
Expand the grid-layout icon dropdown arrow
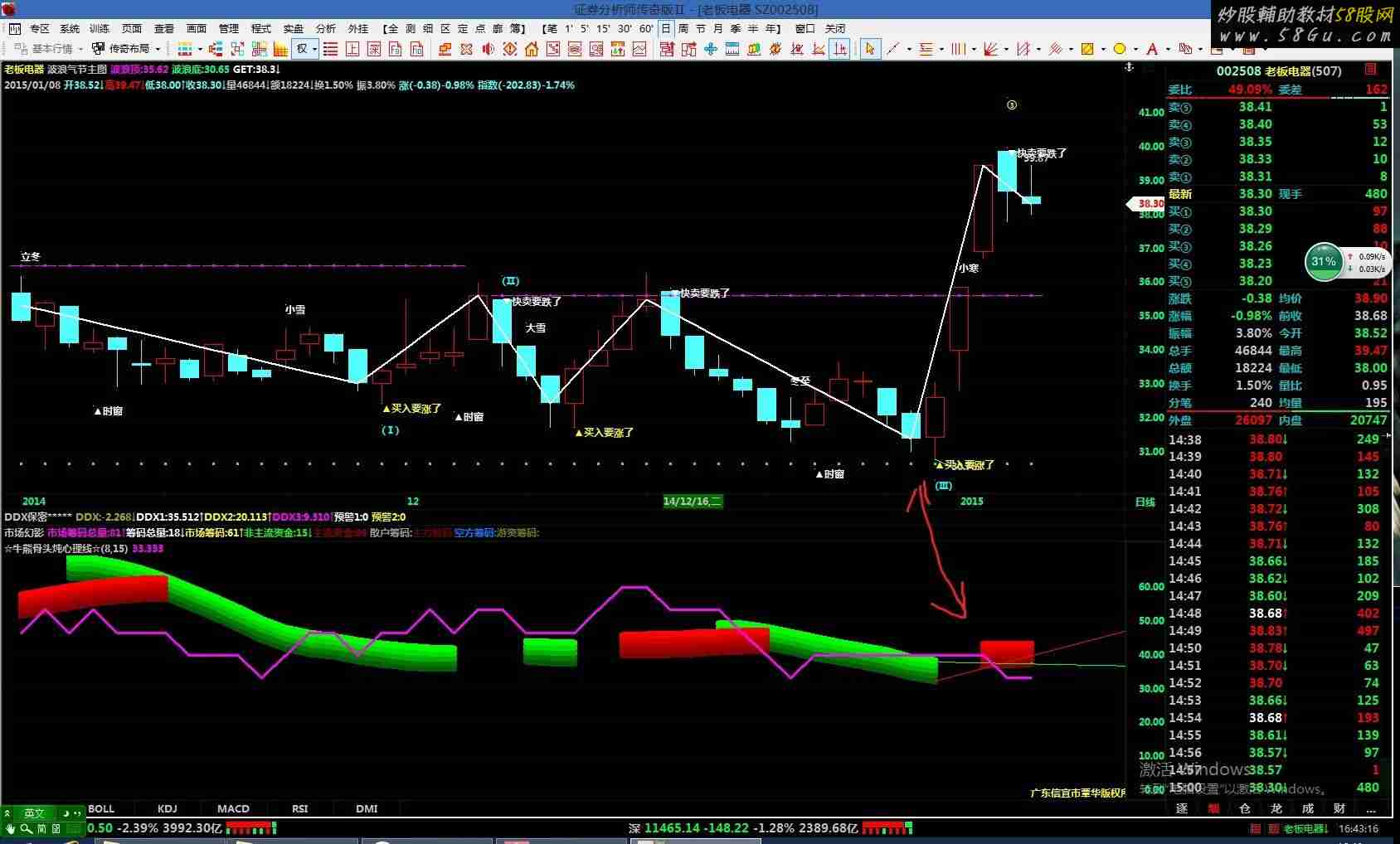200,50
